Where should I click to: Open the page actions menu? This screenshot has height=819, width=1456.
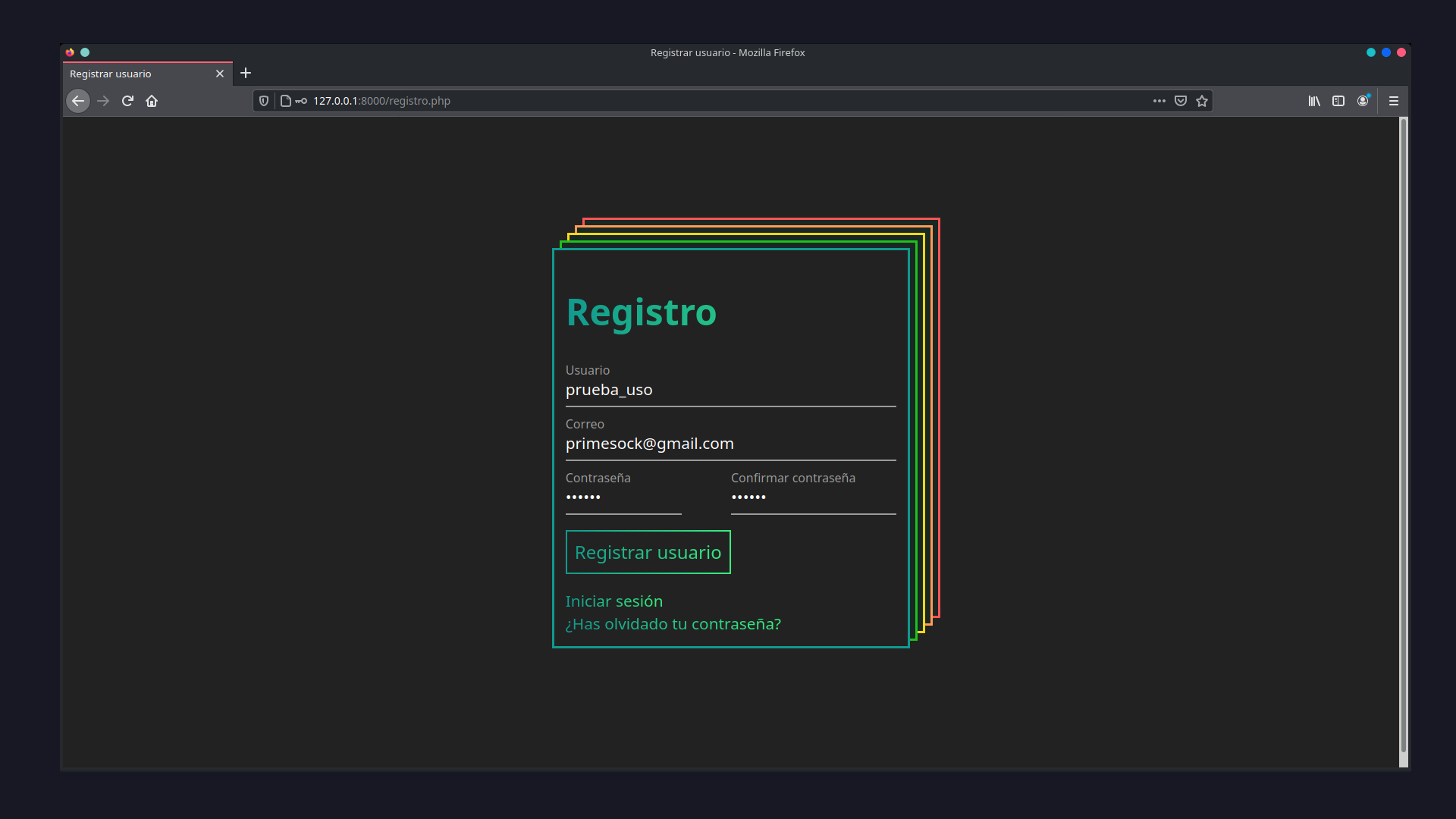[x=1159, y=100]
